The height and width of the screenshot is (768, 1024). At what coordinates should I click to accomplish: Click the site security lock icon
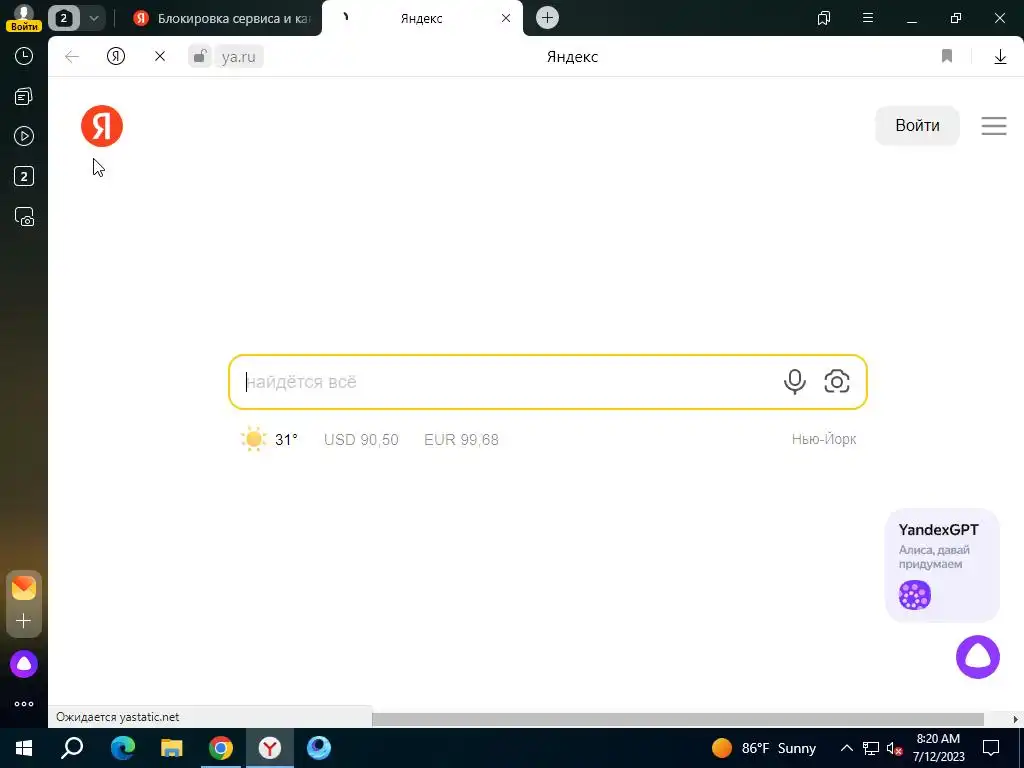200,56
